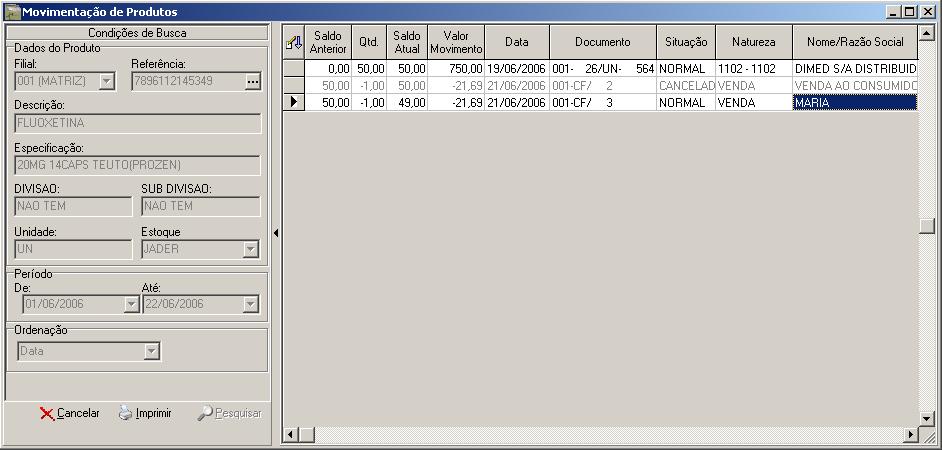Maximize the Movimentação de Produtos window
This screenshot has width=942, height=450.
(910, 11)
